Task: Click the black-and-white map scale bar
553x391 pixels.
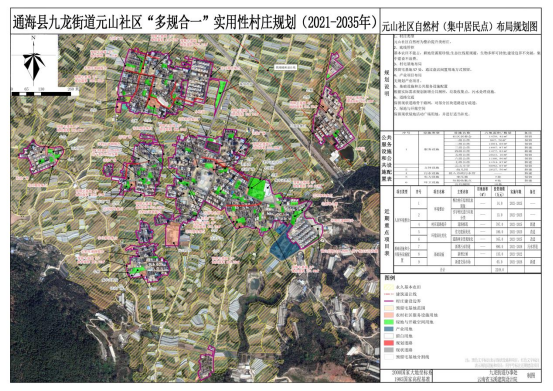Action: pyautogui.click(x=42, y=94)
